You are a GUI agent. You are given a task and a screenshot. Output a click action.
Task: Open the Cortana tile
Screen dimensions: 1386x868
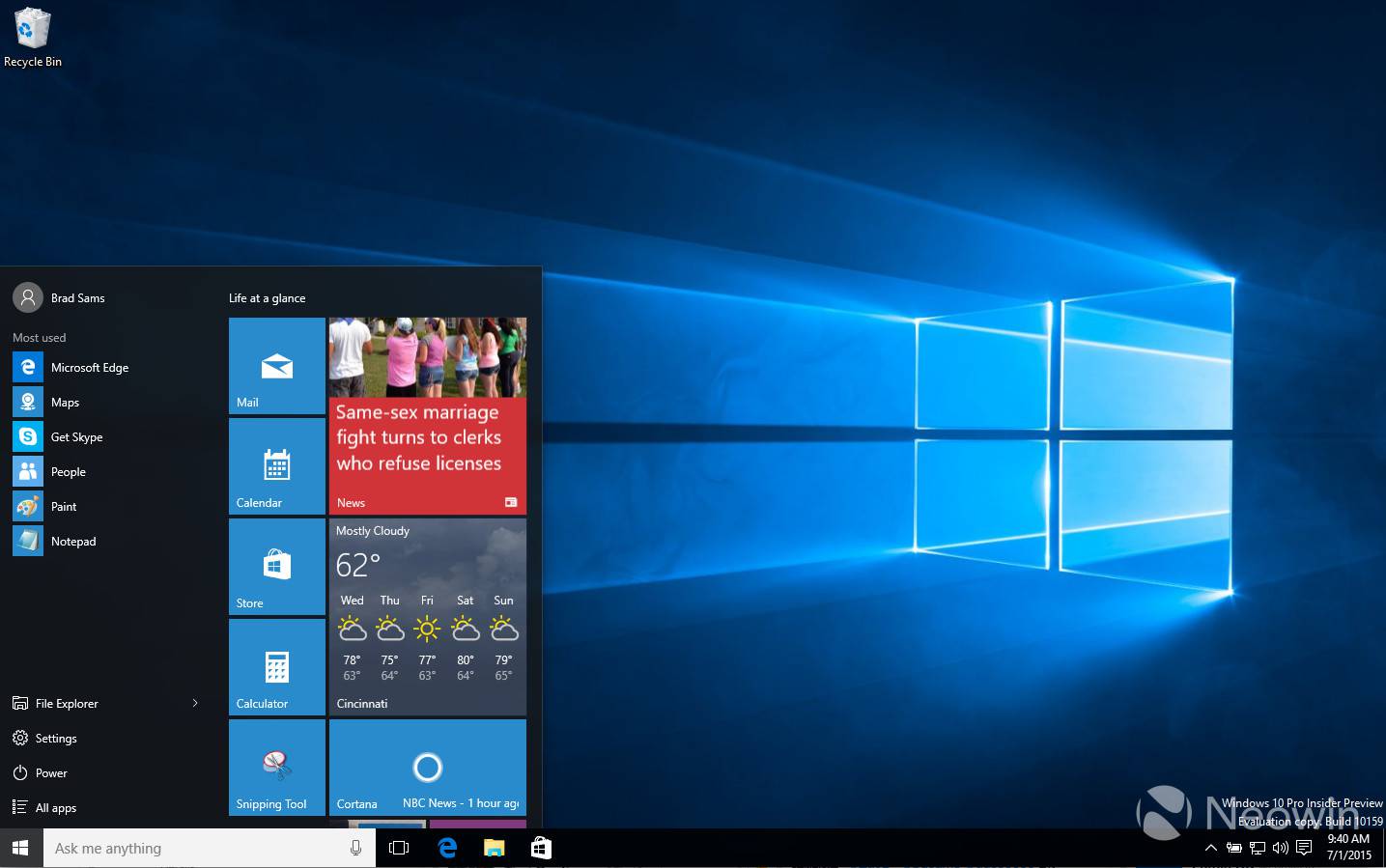[428, 768]
